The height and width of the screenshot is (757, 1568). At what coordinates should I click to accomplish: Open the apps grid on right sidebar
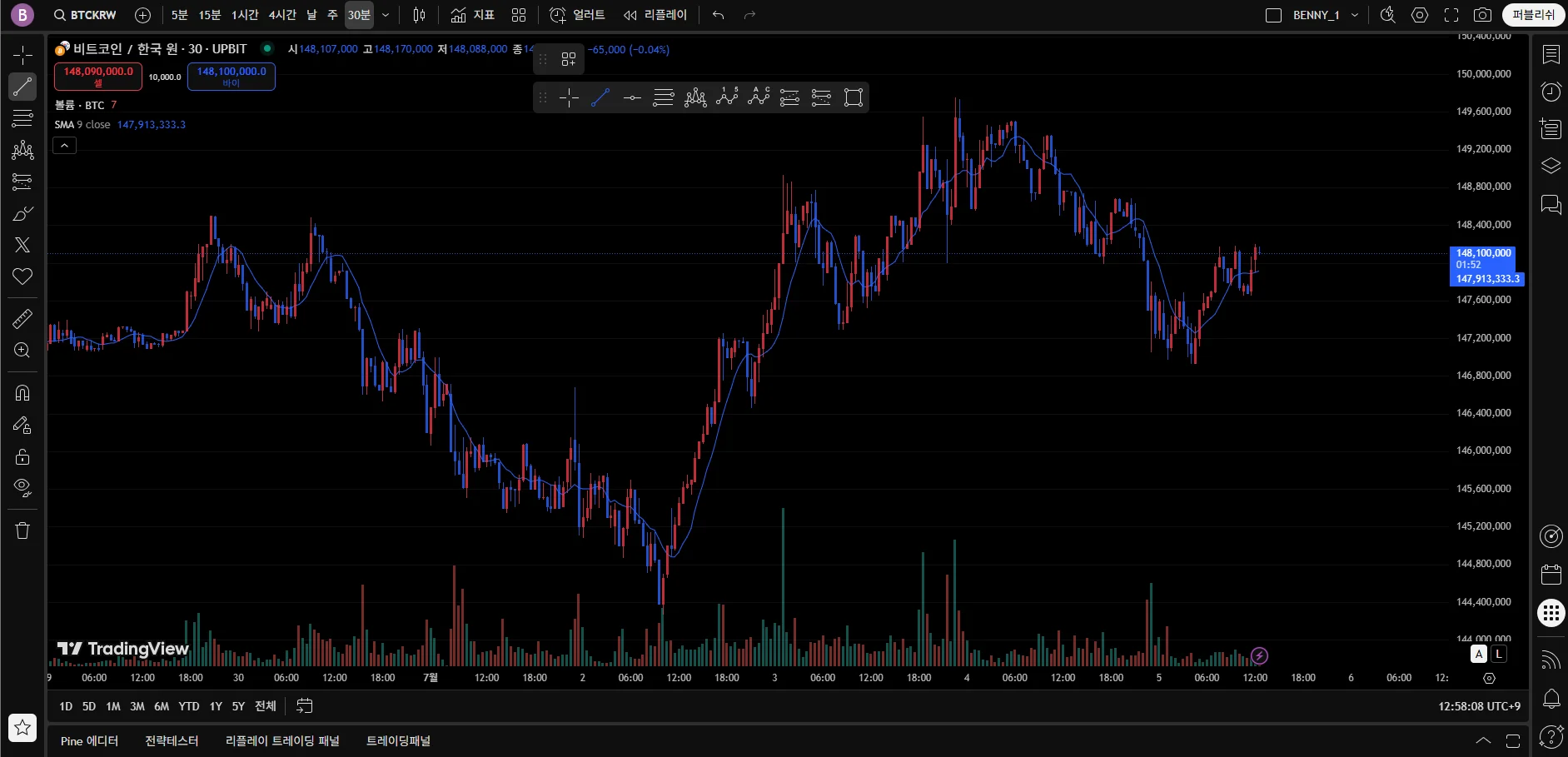tap(1551, 614)
